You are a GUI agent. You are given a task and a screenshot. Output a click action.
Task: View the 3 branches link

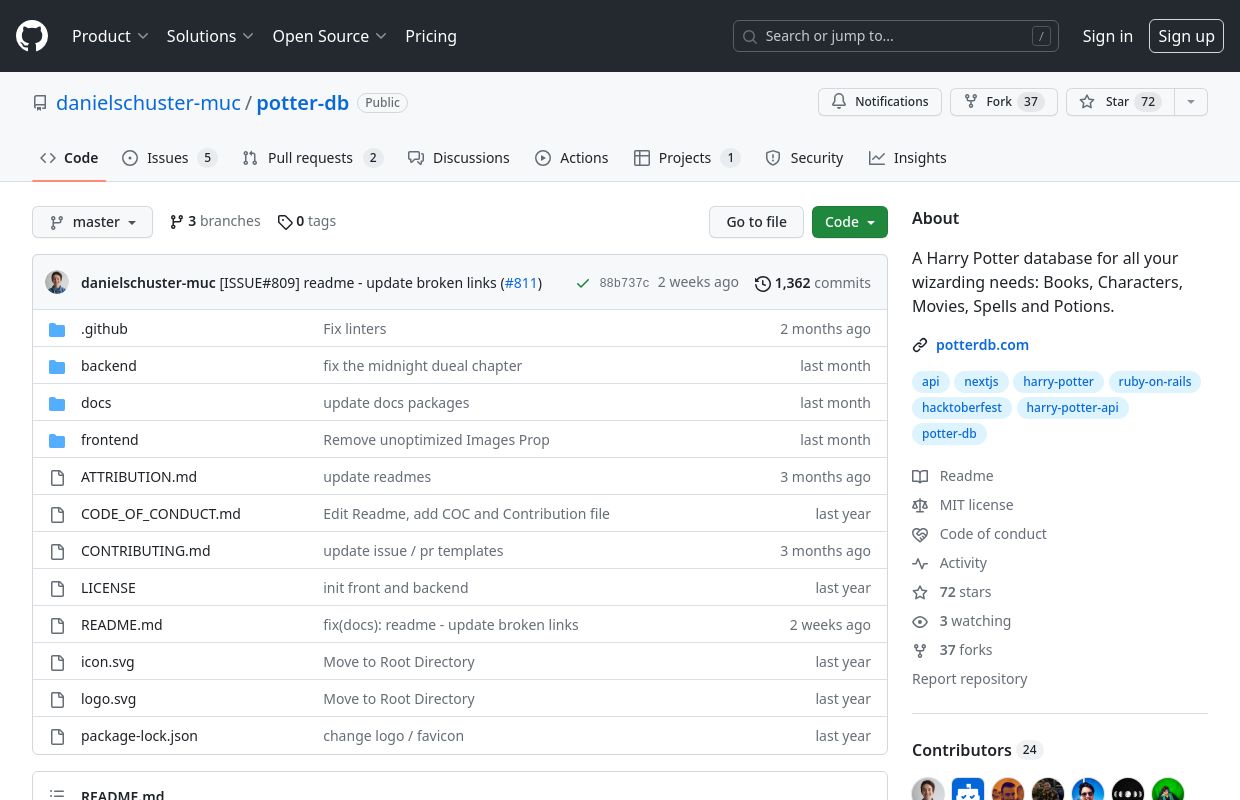point(215,221)
